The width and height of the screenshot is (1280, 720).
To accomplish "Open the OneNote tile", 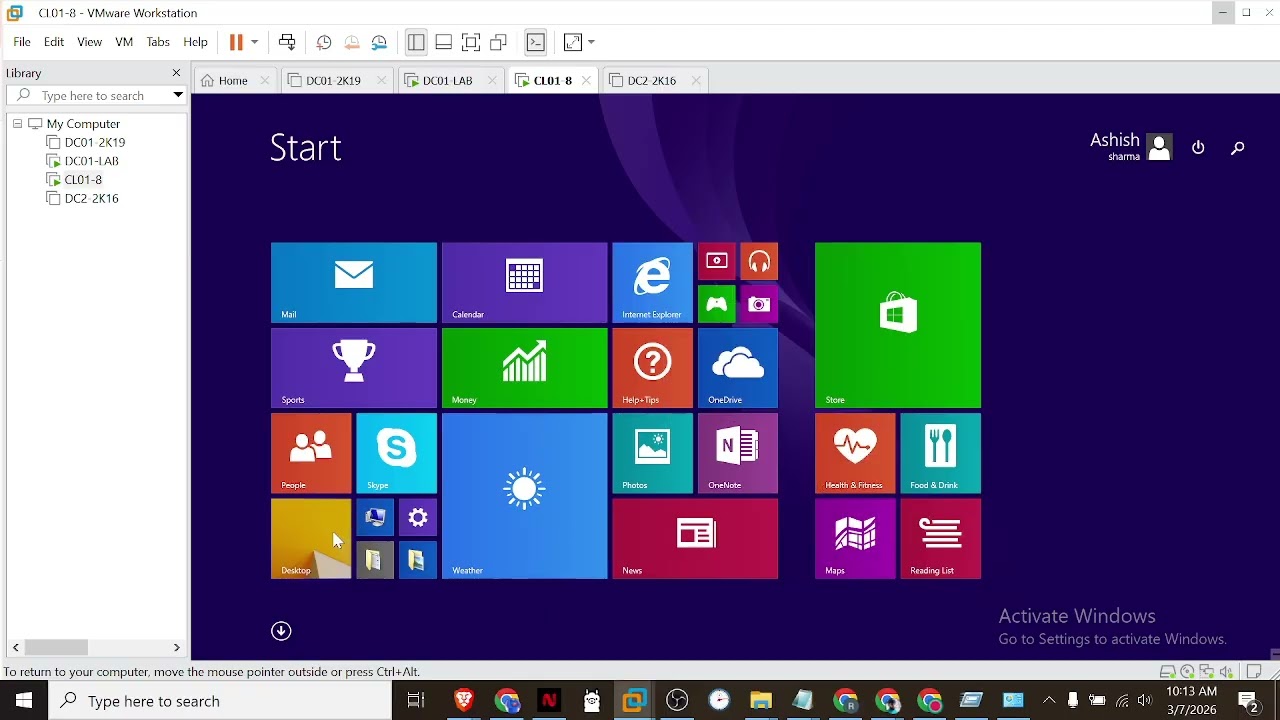I will [738, 453].
